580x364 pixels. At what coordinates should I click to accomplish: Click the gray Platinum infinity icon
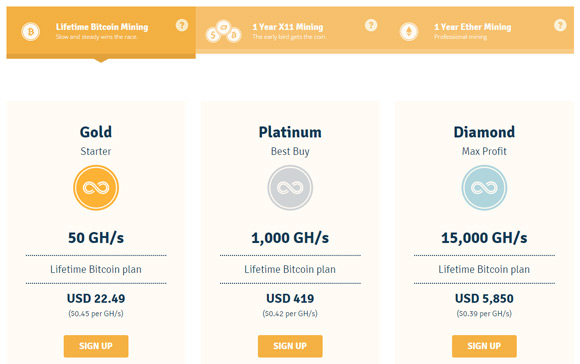click(290, 188)
